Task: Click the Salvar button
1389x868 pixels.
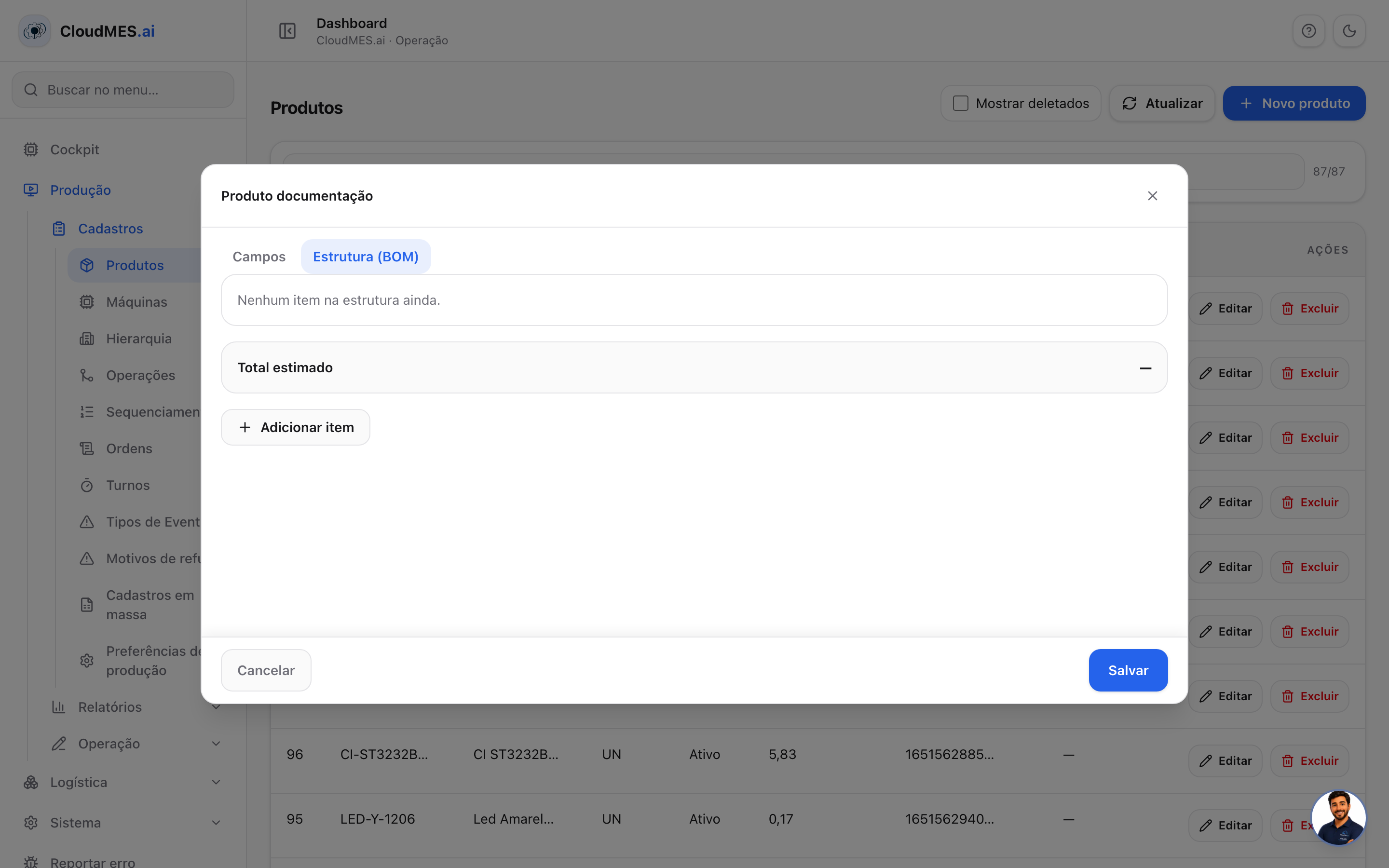Action: coord(1128,670)
